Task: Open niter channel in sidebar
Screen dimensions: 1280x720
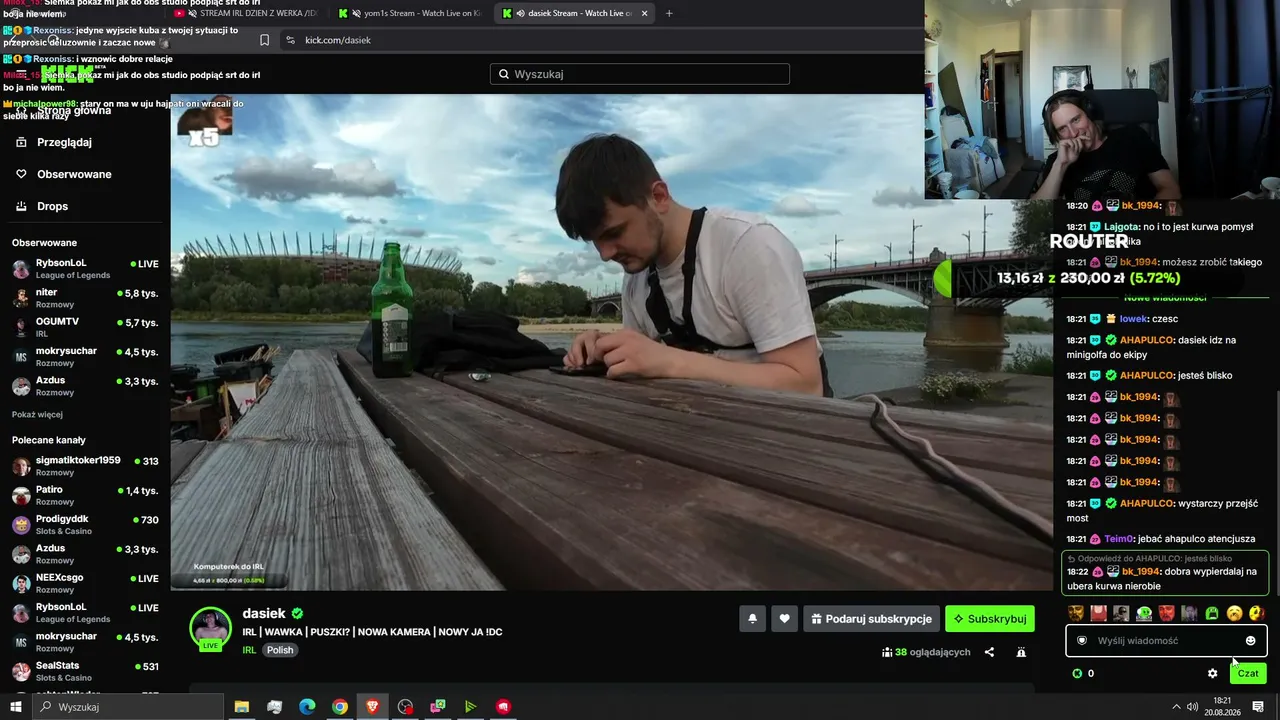Action: coord(85,297)
